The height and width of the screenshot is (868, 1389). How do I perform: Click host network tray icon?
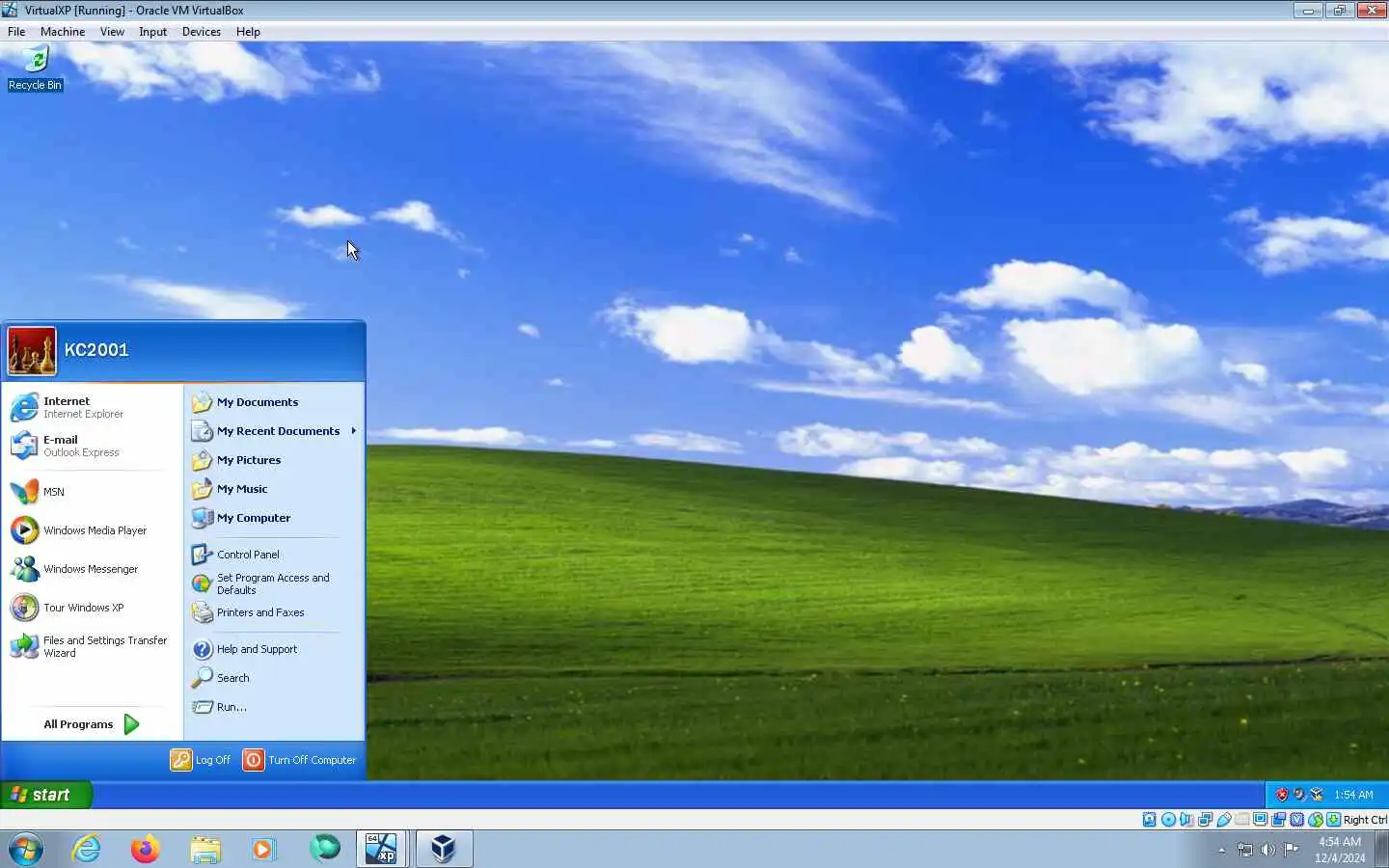[x=1245, y=850]
